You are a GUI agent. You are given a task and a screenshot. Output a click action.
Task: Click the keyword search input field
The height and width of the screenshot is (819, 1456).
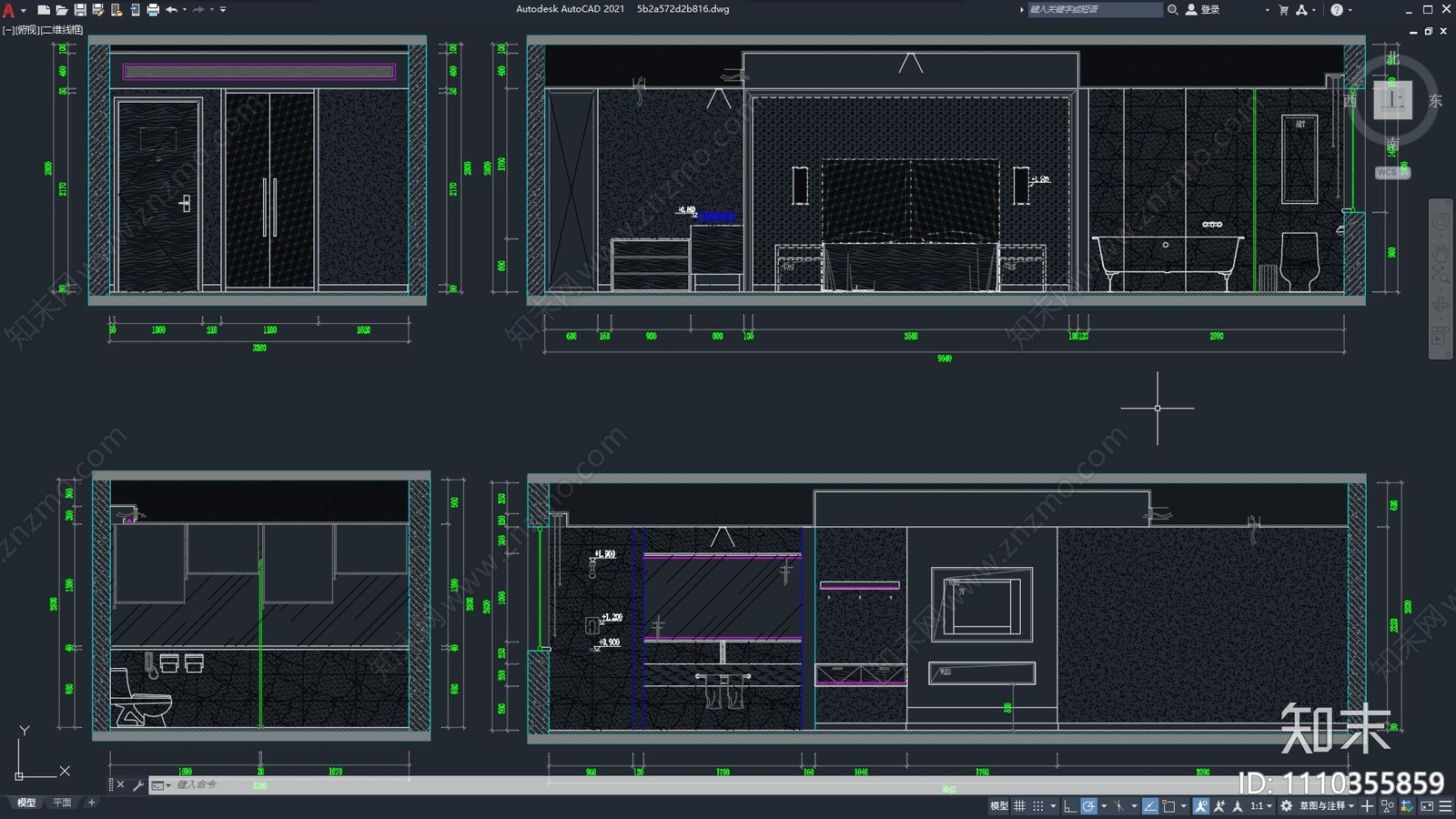coord(1095,9)
